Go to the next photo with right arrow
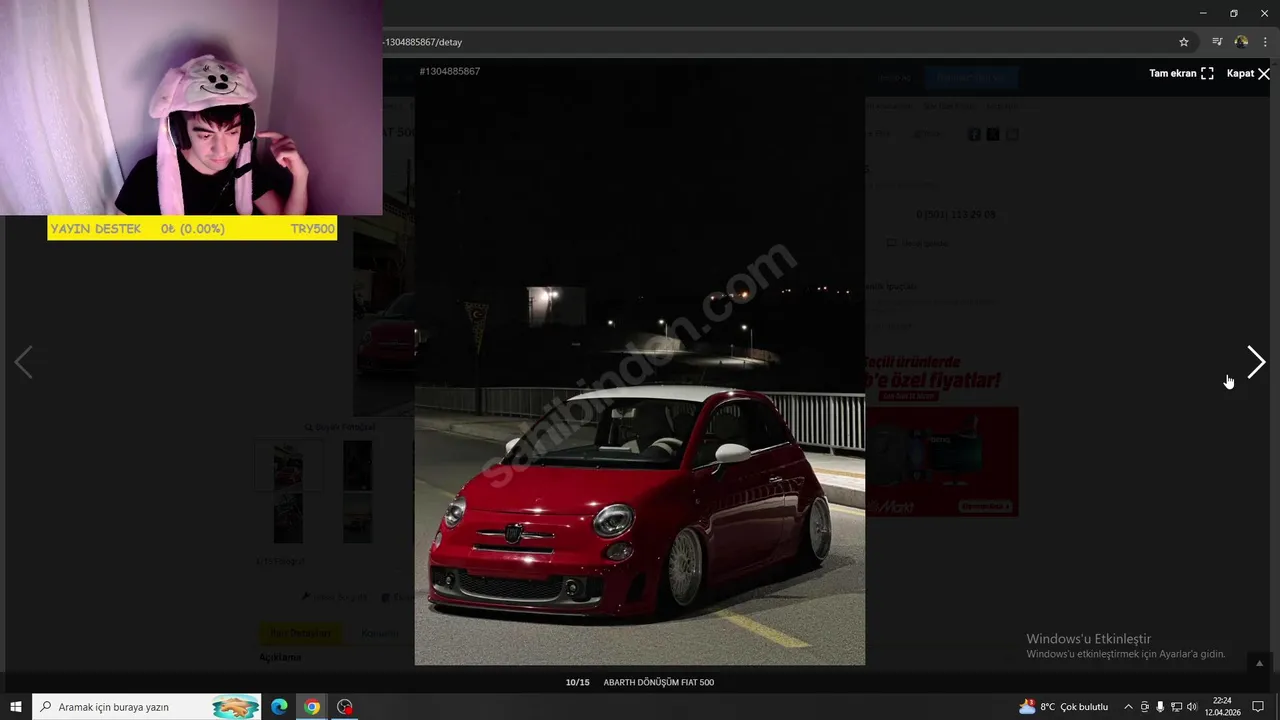This screenshot has width=1280, height=720. point(1256,362)
